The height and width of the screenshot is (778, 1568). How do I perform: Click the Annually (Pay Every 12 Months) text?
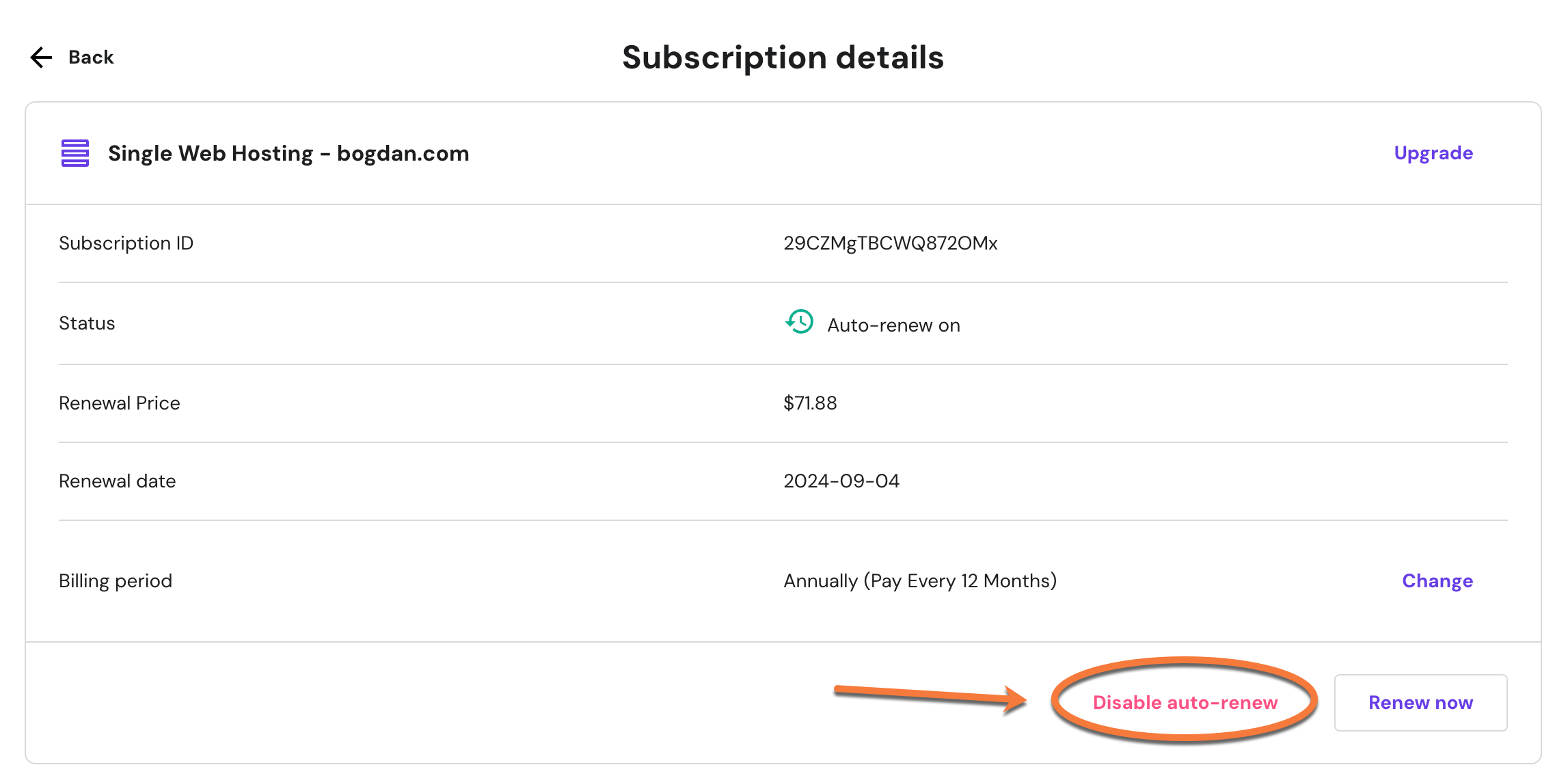[919, 581]
